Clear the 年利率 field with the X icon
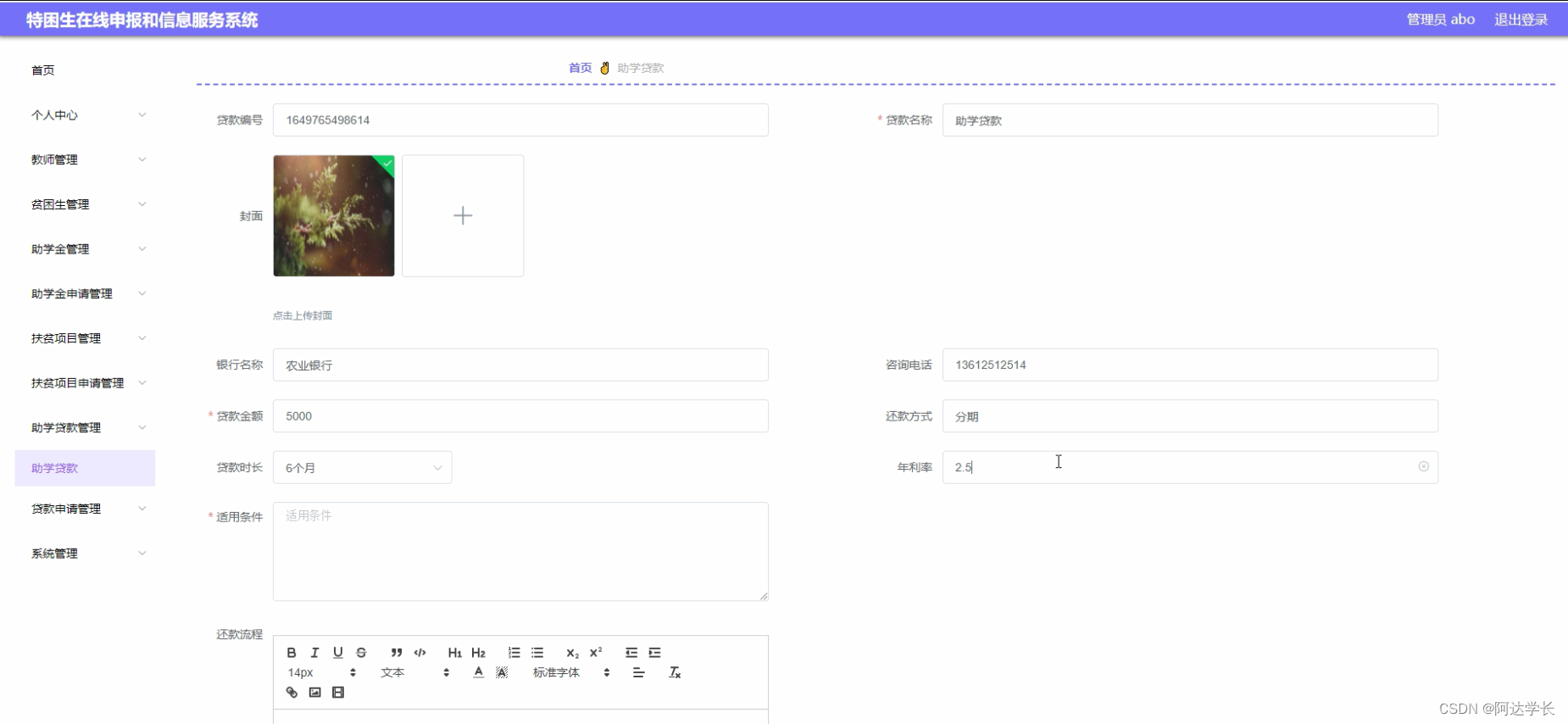Screen dimensions: 1568x724 1424,466
